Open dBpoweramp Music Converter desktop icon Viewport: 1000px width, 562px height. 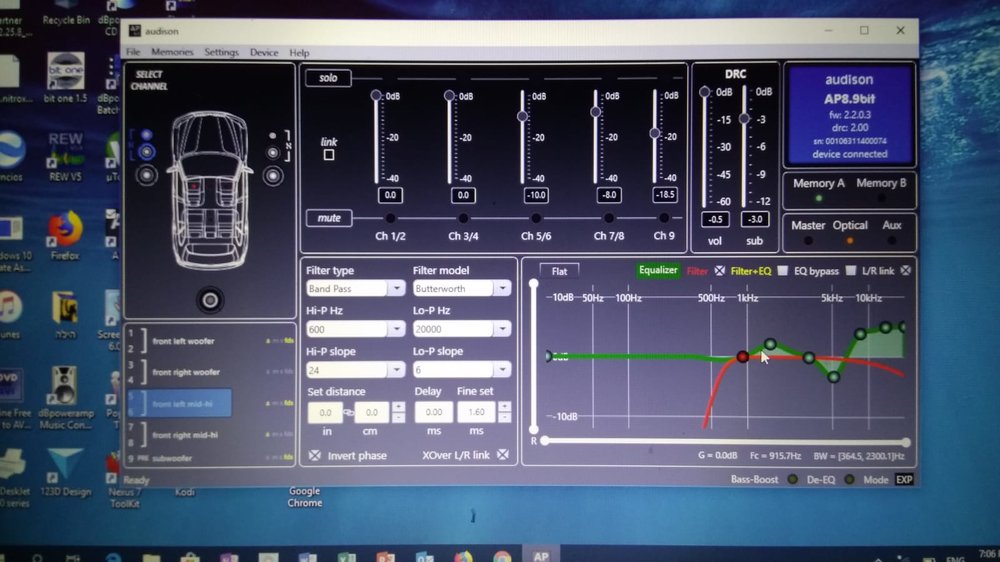(65, 397)
